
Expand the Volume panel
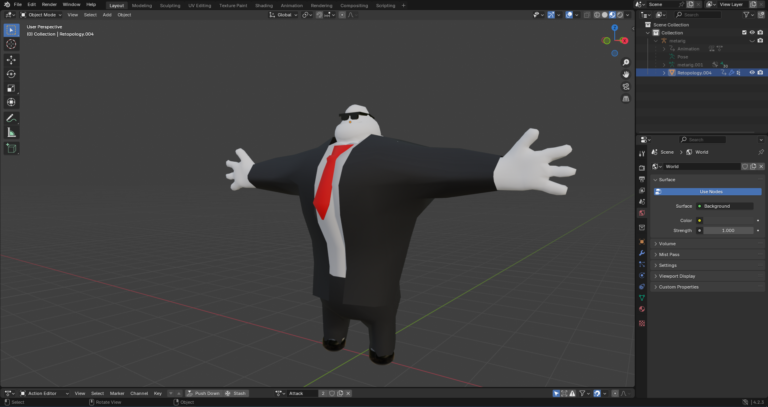[667, 243]
